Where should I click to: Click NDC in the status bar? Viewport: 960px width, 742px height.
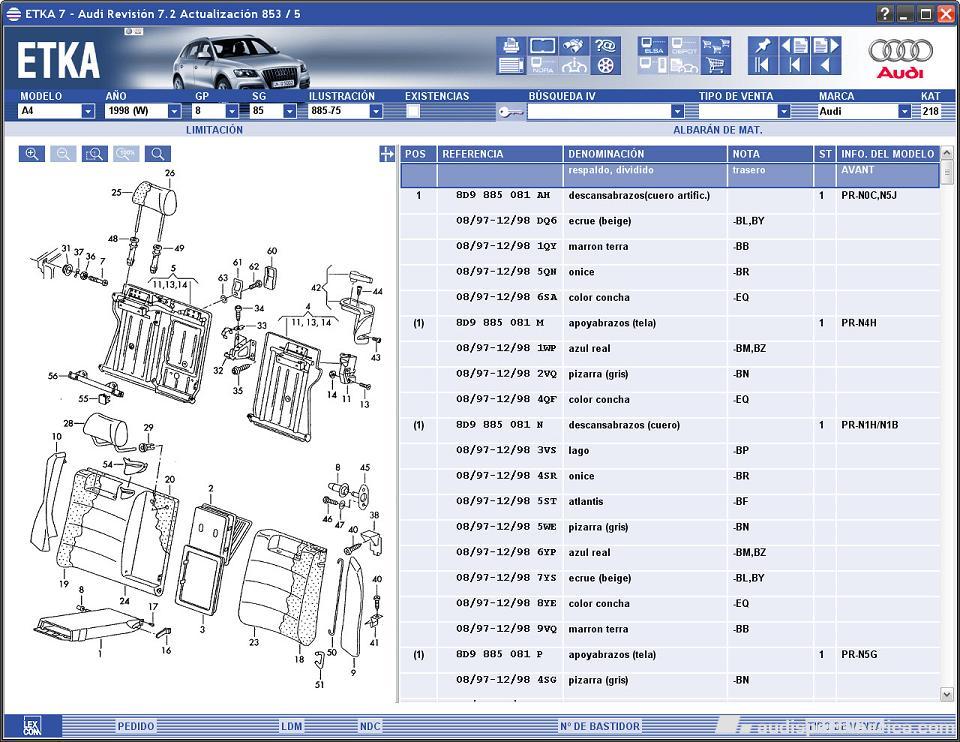pos(370,726)
